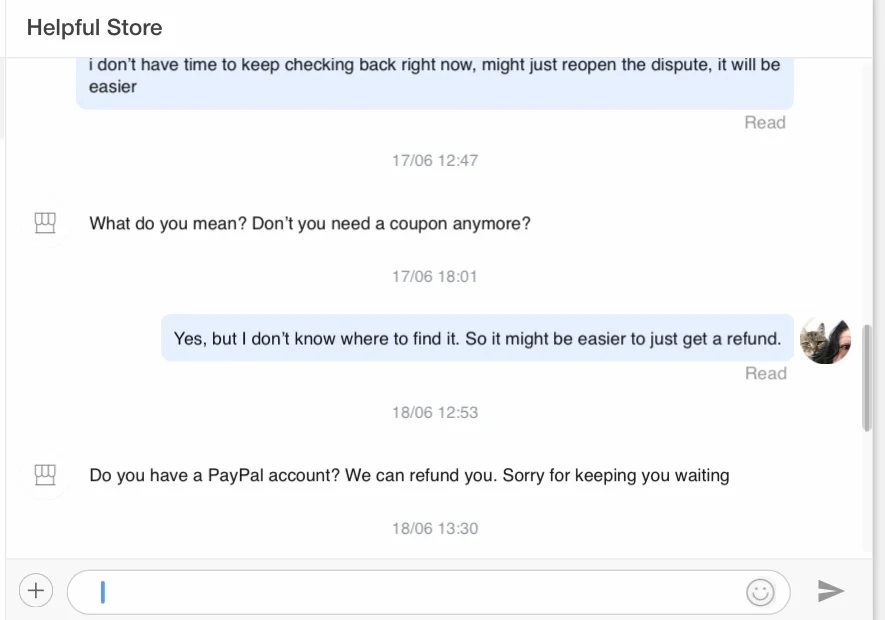The width and height of the screenshot is (885, 620).
Task: Click the cat profile picture avatar
Action: pyautogui.click(x=825, y=340)
